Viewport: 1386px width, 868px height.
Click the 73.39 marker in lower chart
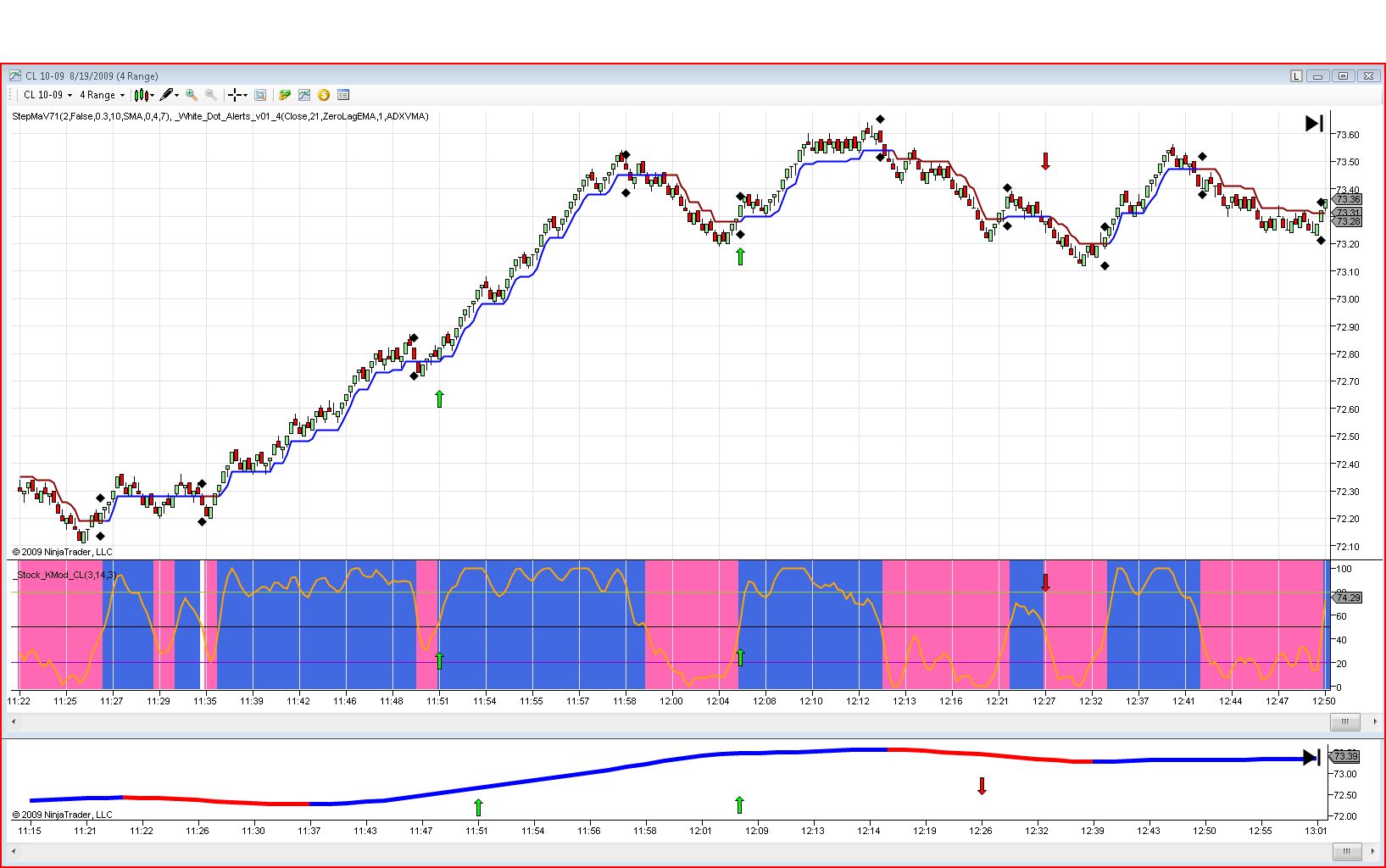(1344, 756)
